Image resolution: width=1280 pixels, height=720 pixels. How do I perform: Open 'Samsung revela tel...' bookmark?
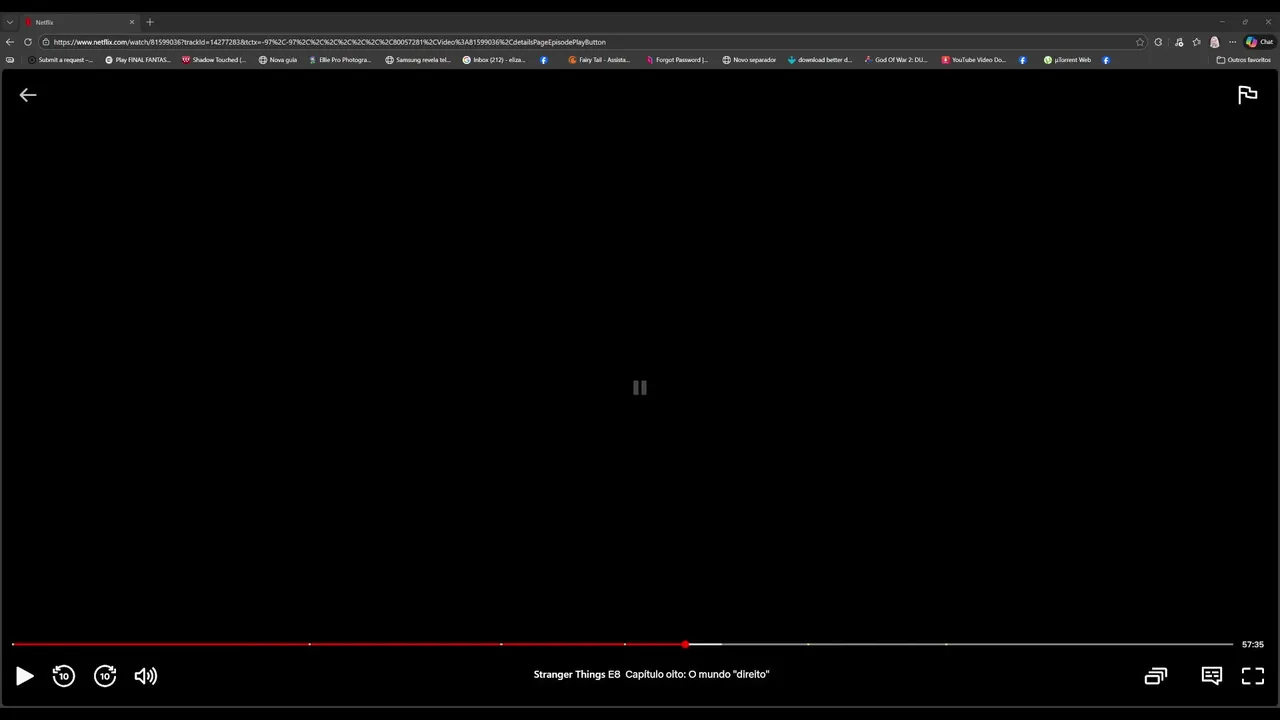[x=418, y=60]
